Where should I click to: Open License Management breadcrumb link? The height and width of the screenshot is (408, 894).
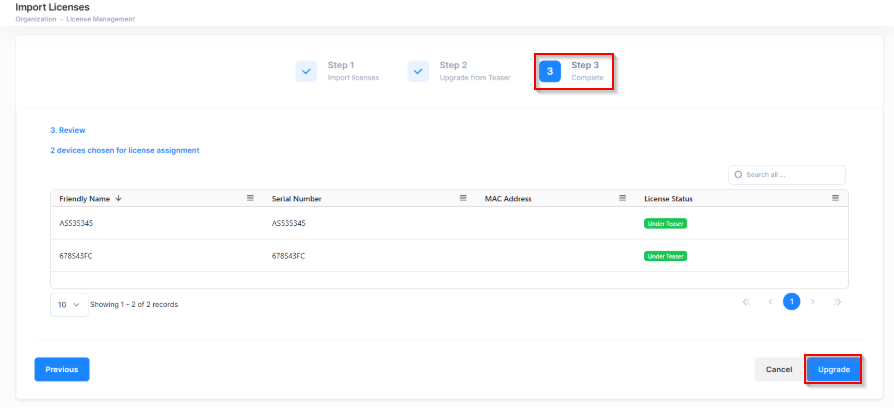[x=100, y=19]
